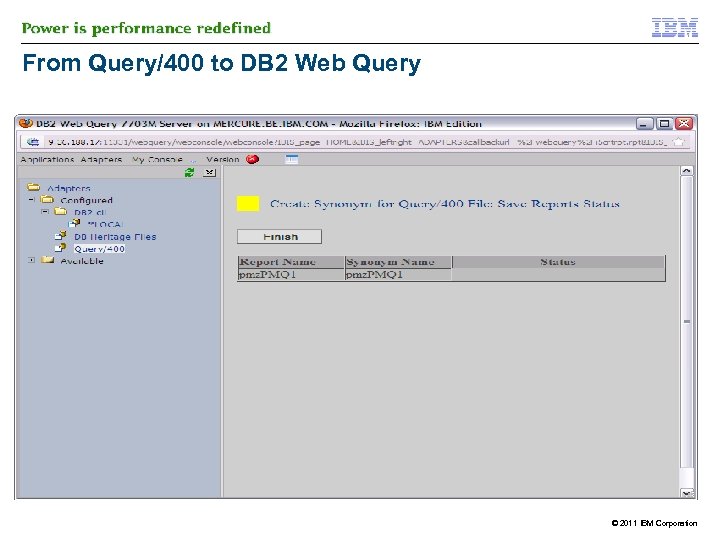Minimize the Firefox window
Viewport: 720px width, 540px height.
point(644,124)
